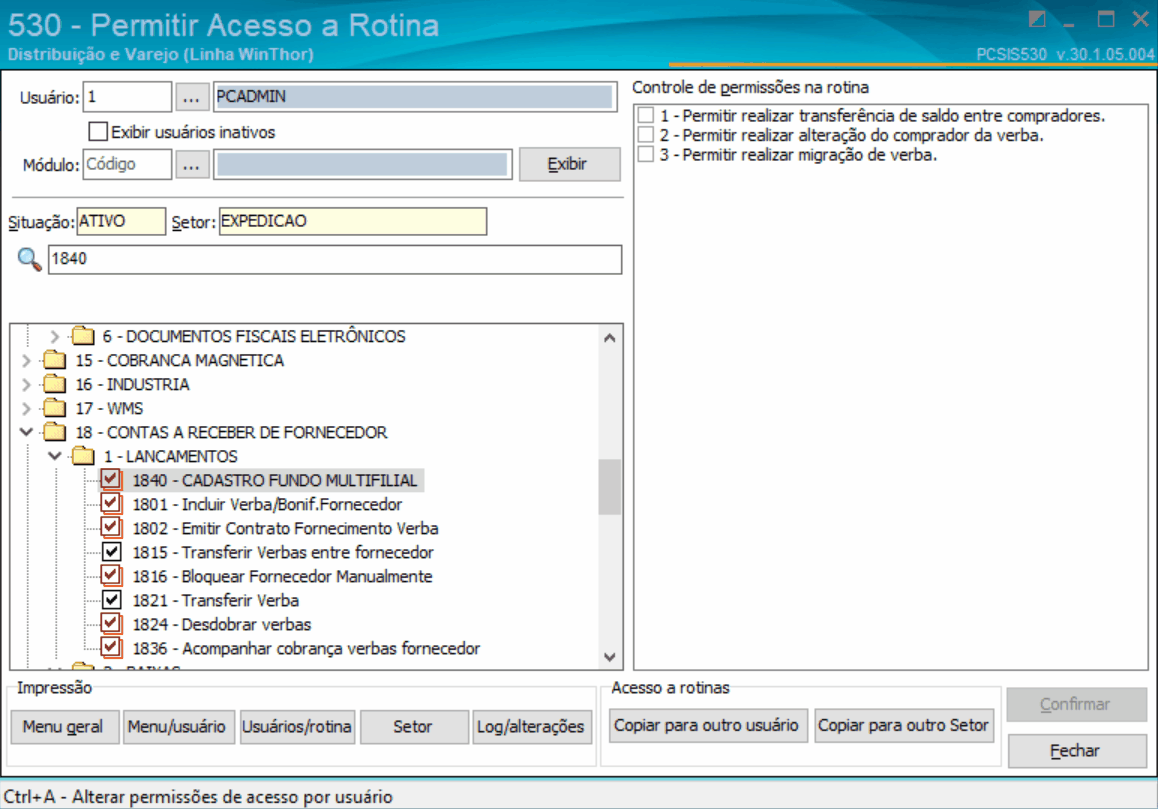Click folder icon of 16 - INDUSTRIA

click(55, 384)
